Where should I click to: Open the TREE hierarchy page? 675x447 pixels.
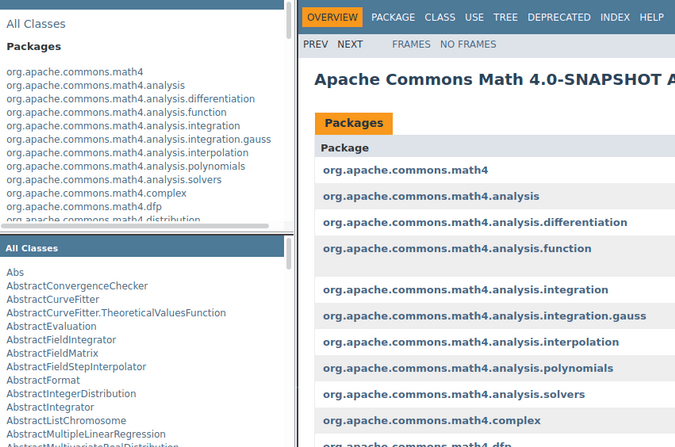pos(505,18)
